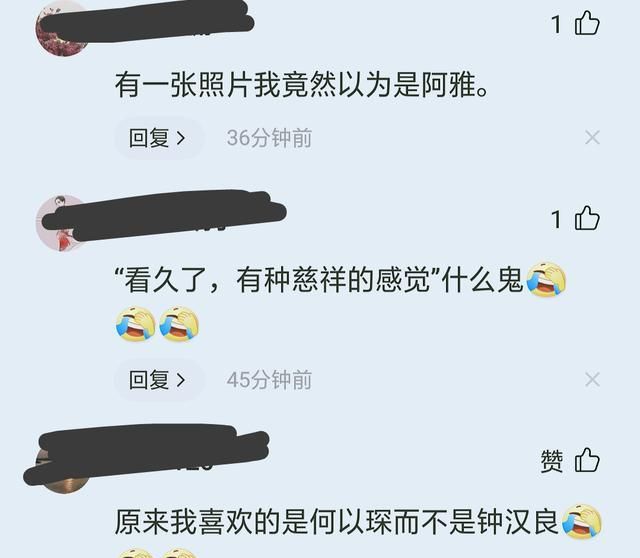This screenshot has height=558, width=640.
Task: Open first commenter's flower avatar
Action: (63, 29)
